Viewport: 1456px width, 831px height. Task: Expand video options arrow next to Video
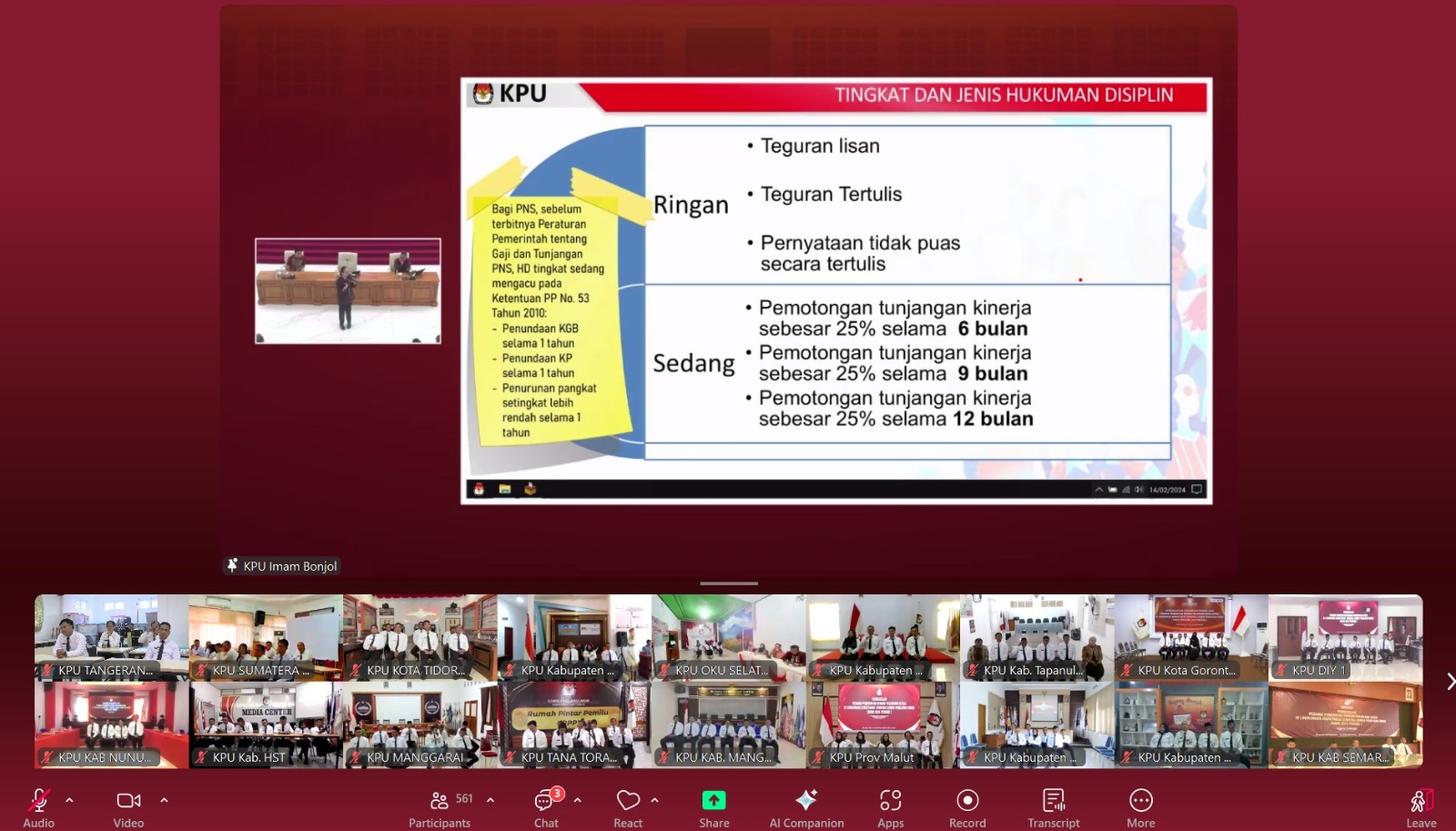point(164,800)
